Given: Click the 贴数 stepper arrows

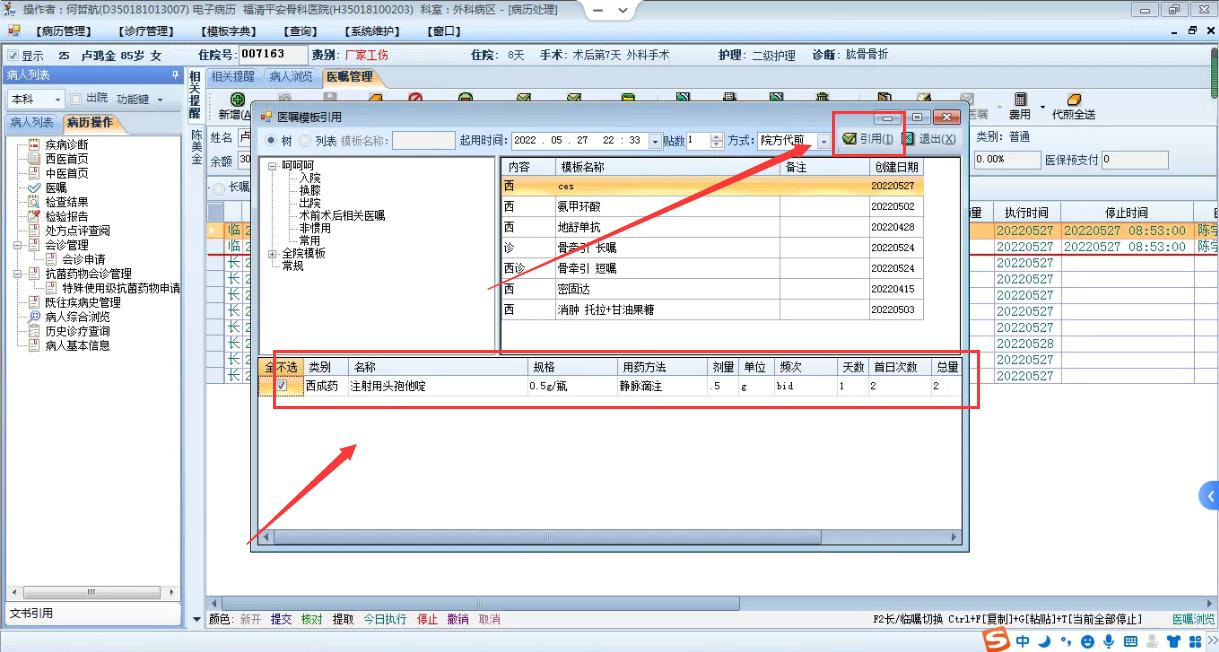Looking at the screenshot, I should click(x=716, y=141).
